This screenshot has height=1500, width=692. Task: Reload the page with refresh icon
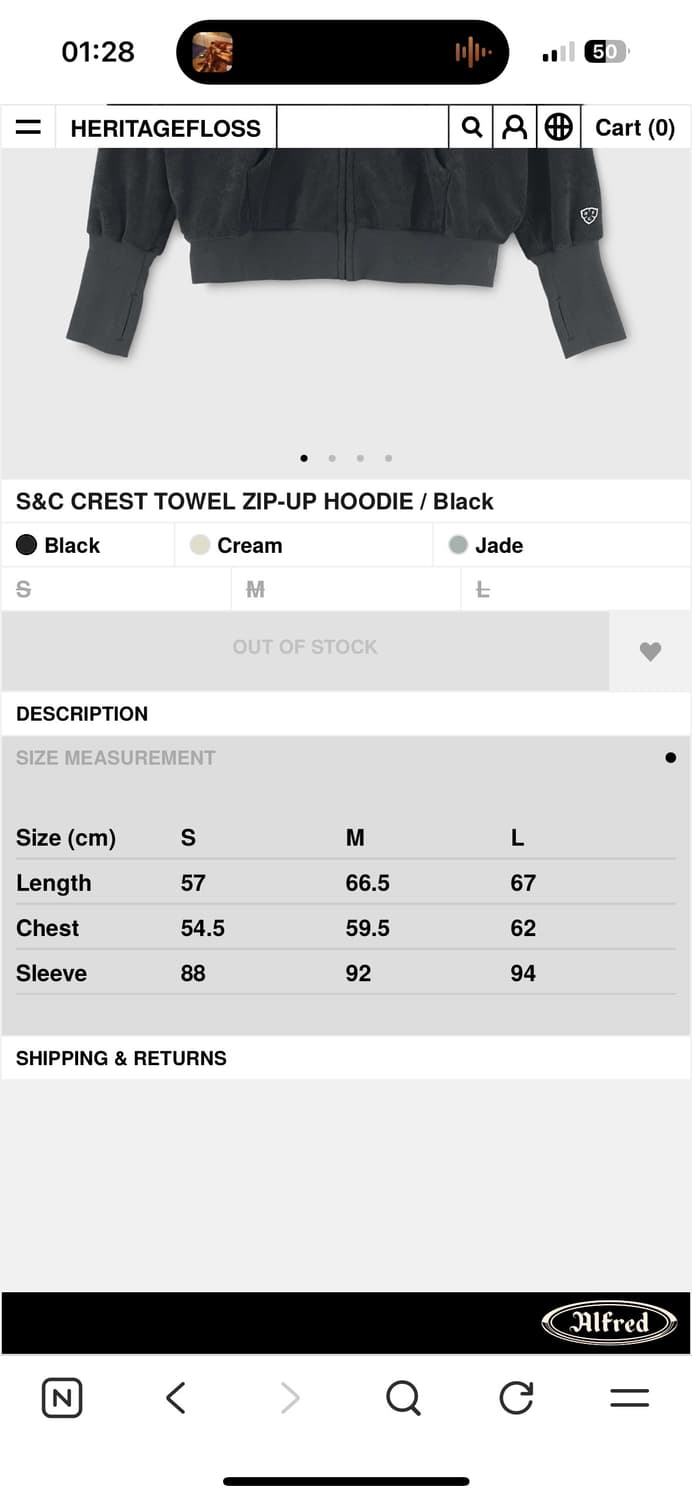click(x=516, y=1397)
